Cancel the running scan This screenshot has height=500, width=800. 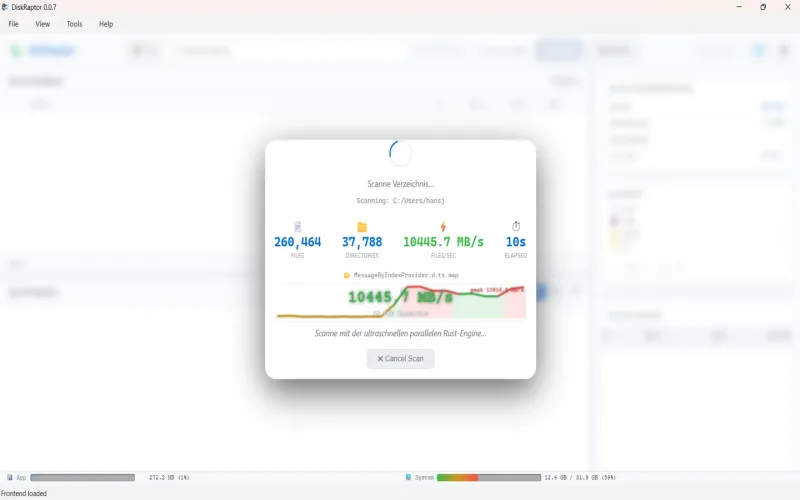pyautogui.click(x=401, y=359)
